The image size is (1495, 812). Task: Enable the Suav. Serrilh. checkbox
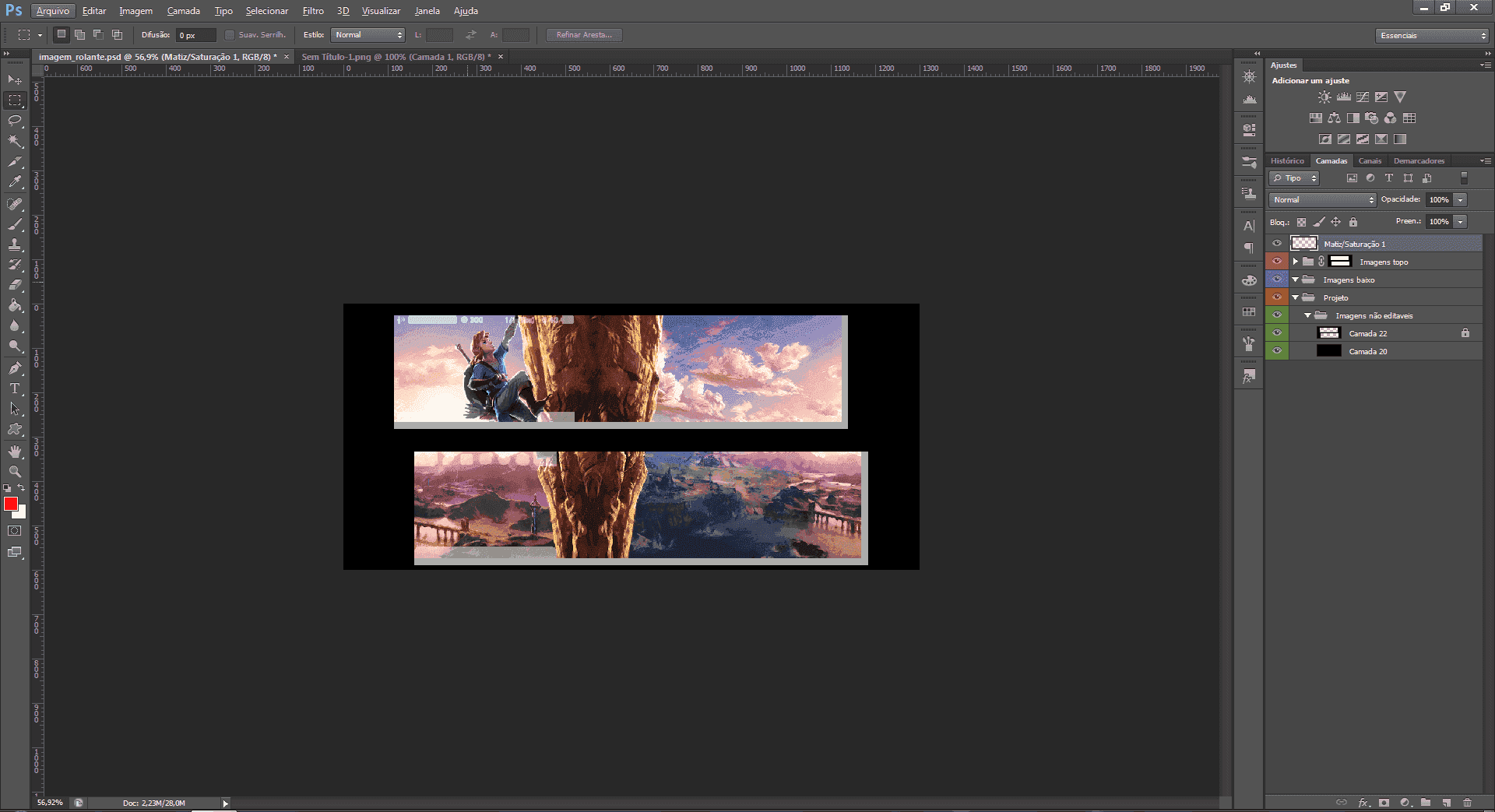point(230,35)
